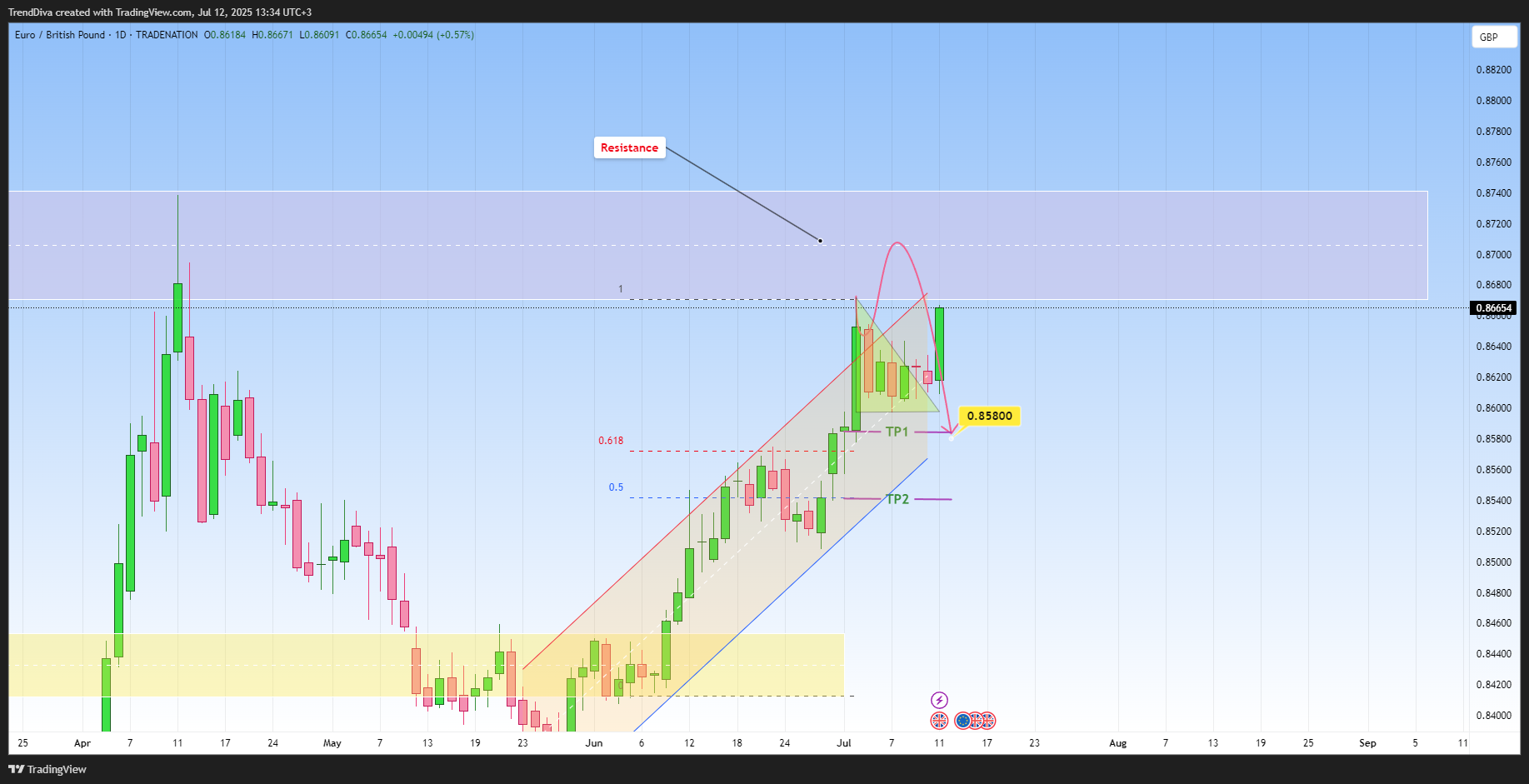The width and height of the screenshot is (1529, 784).
Task: Click the Aug label on the time axis
Action: coord(1117,743)
